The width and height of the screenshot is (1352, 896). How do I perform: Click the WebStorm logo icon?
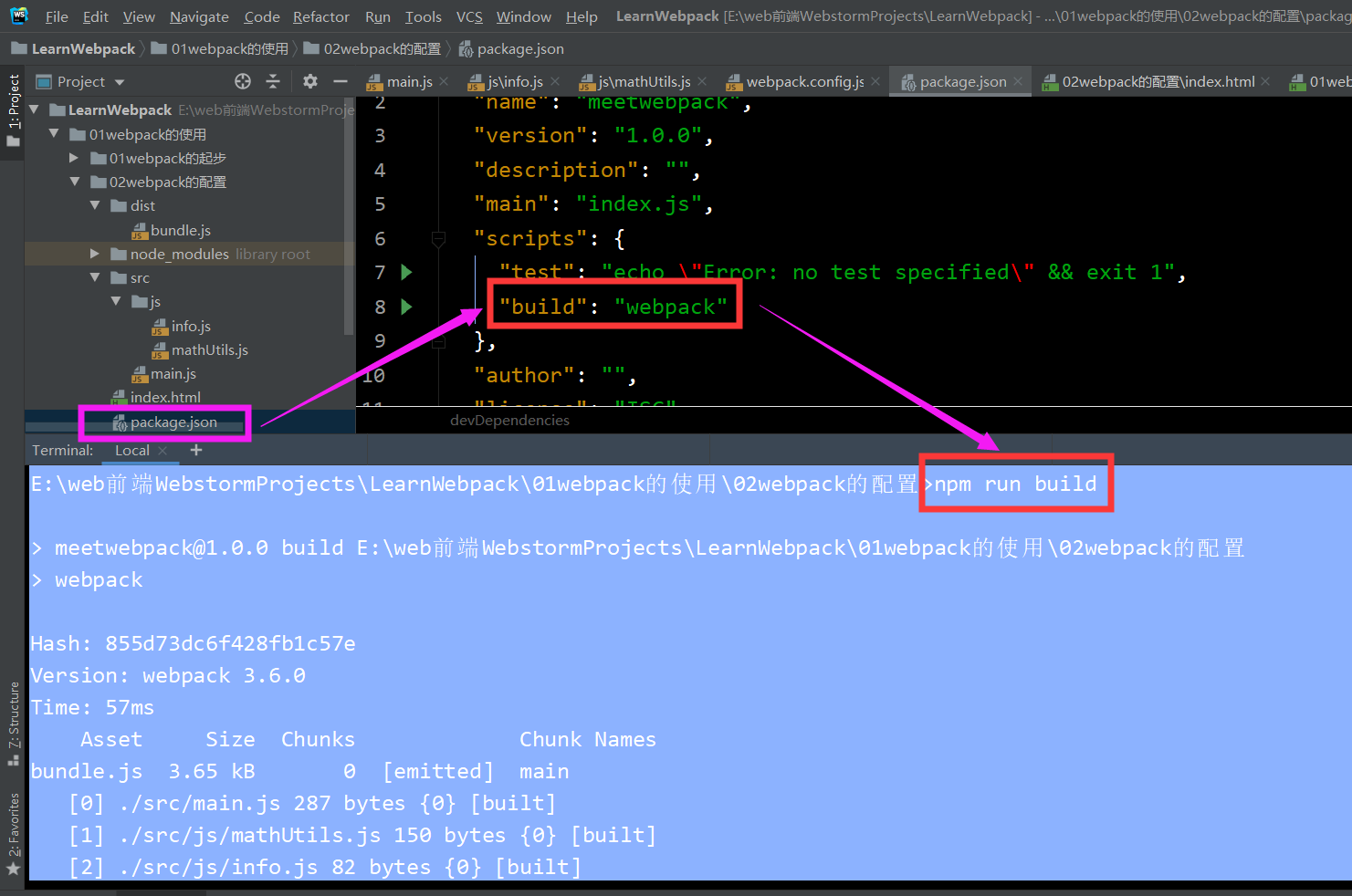19,16
